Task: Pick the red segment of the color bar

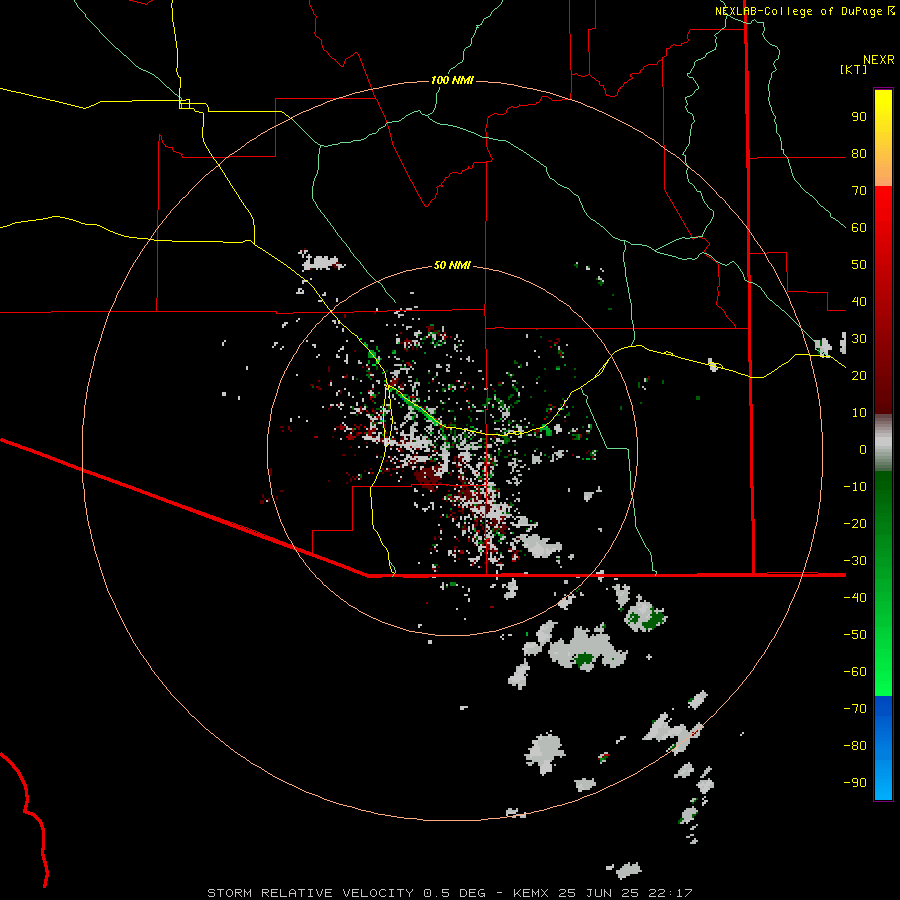Action: [883, 300]
